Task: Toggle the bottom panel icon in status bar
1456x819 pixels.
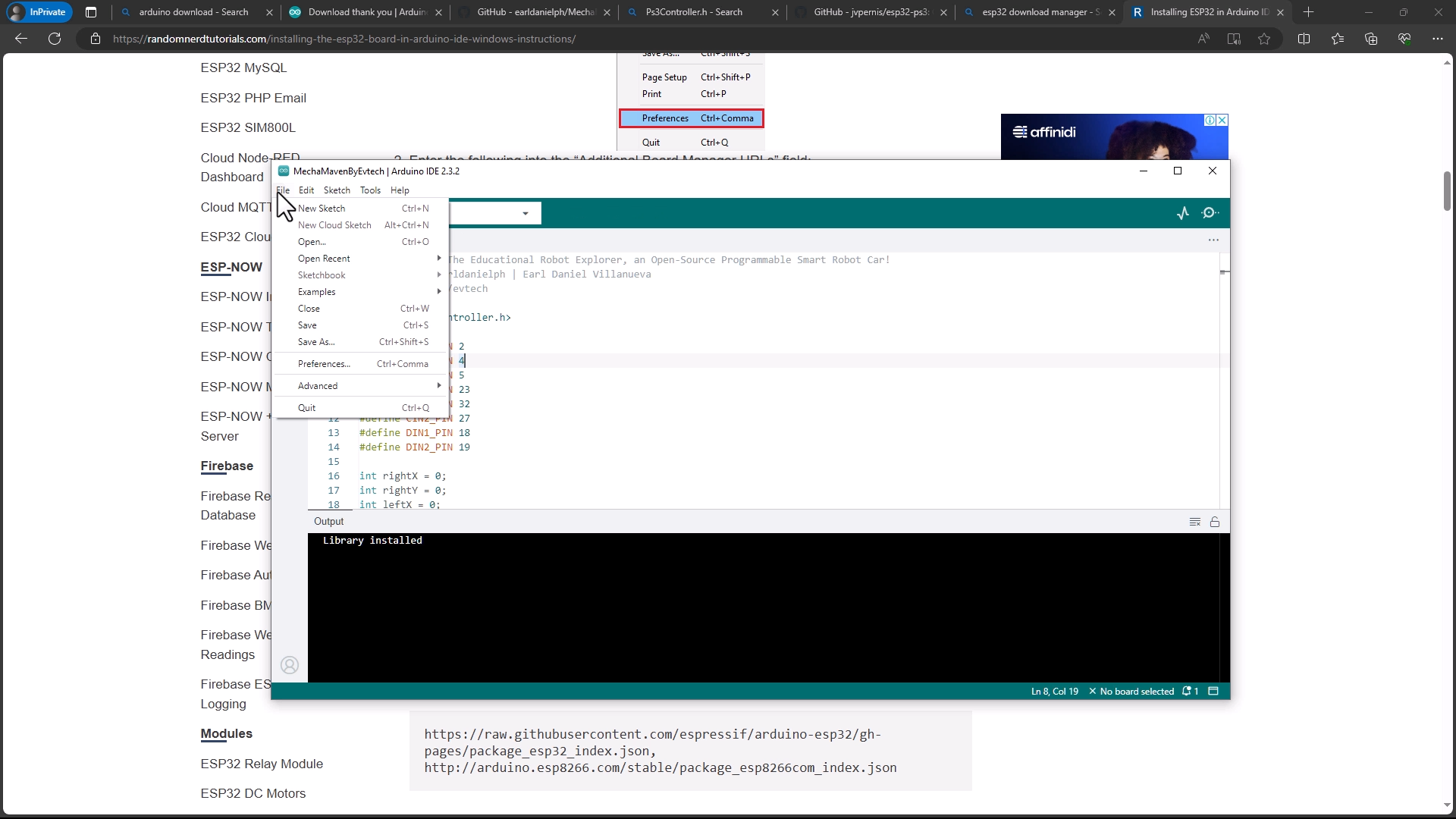Action: click(1213, 692)
